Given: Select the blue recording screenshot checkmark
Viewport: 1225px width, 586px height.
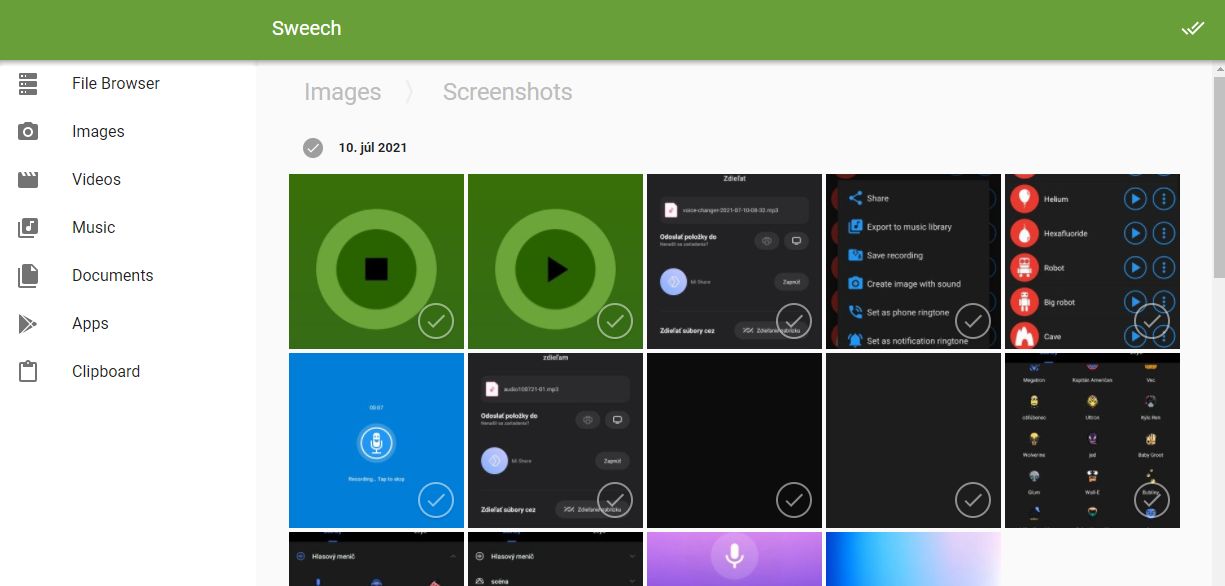Looking at the screenshot, I should (x=436, y=500).
